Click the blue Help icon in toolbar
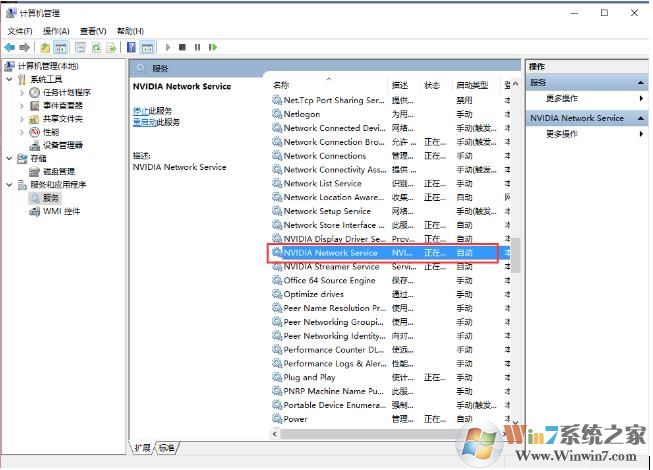This screenshot has width=653, height=470. [131, 47]
